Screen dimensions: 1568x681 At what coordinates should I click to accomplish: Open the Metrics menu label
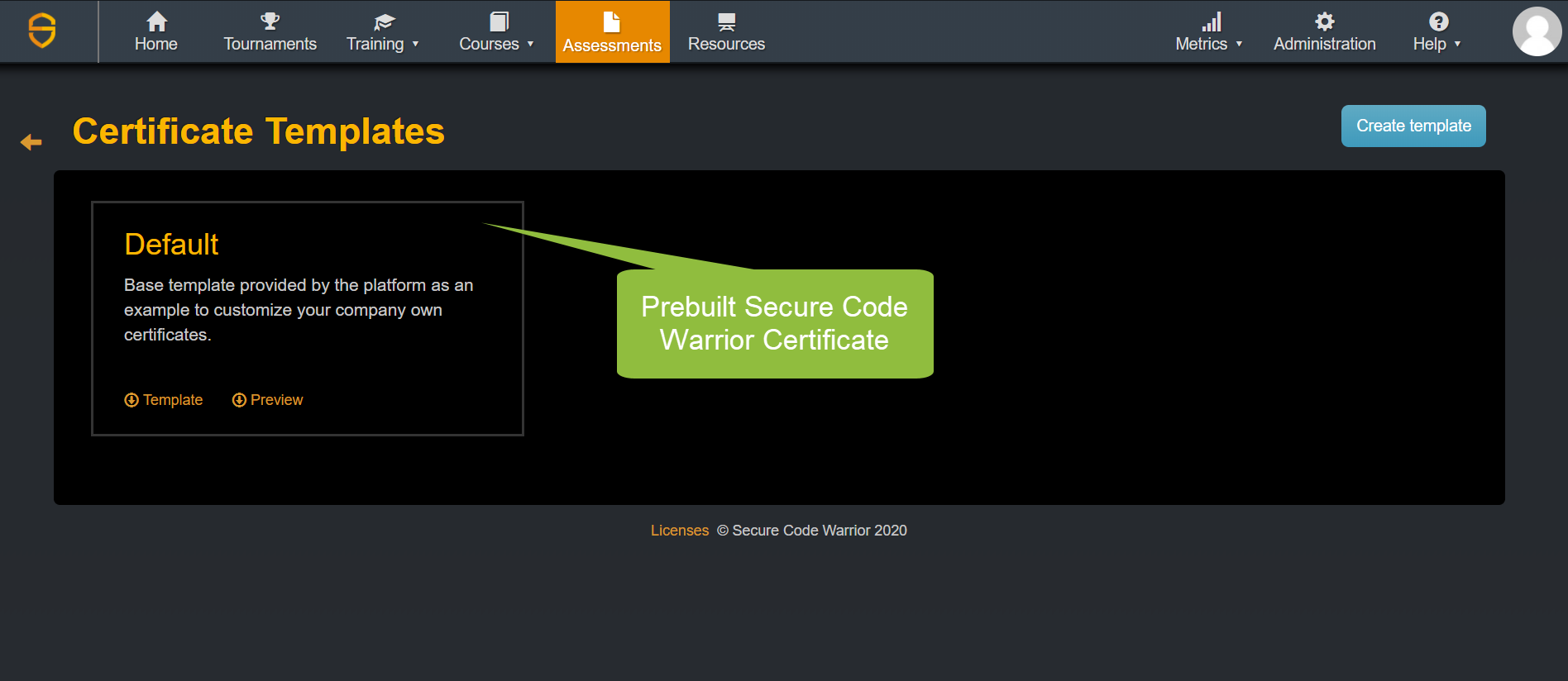1201,44
